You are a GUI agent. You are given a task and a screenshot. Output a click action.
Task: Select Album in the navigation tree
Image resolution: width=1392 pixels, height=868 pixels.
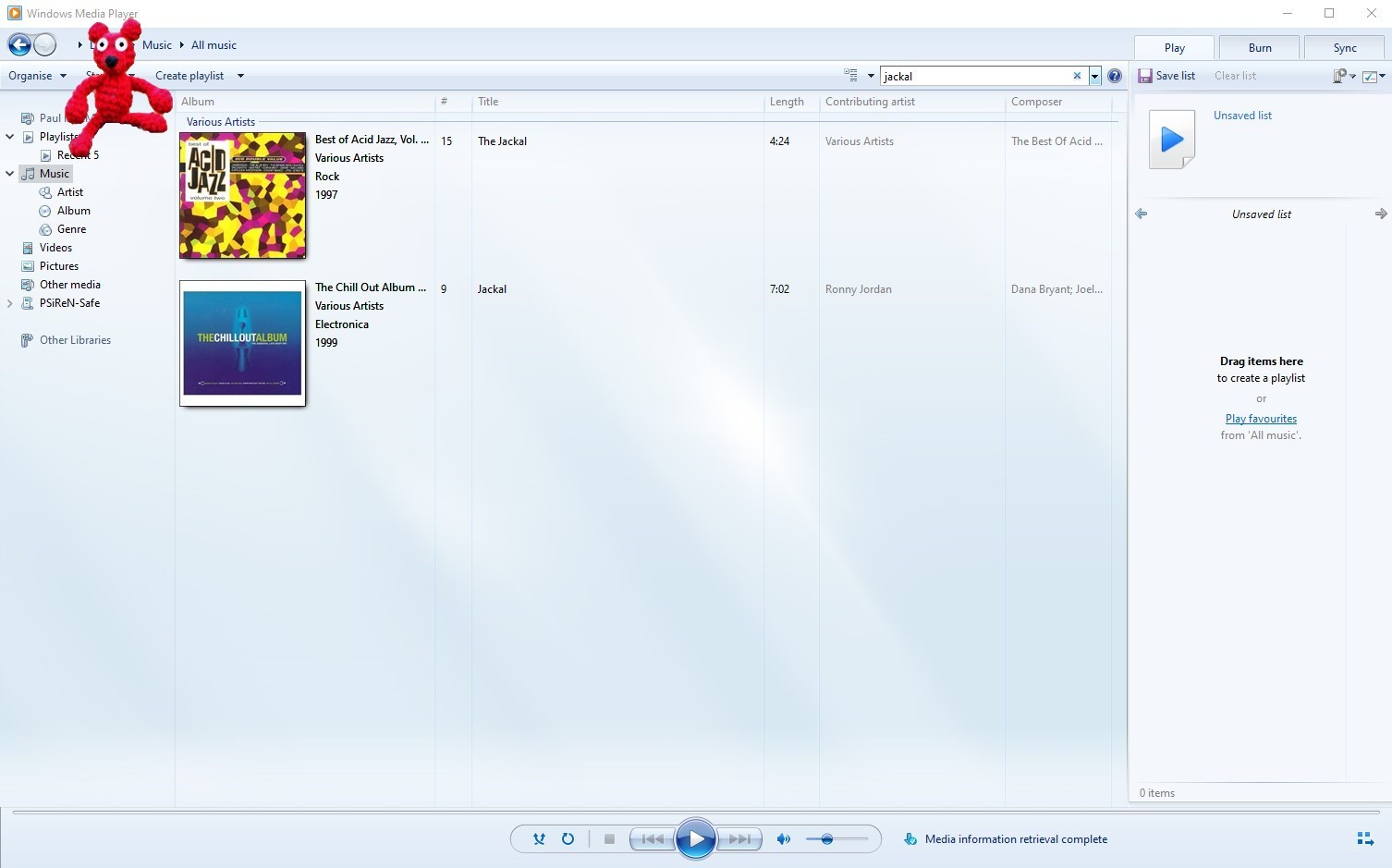tap(74, 211)
